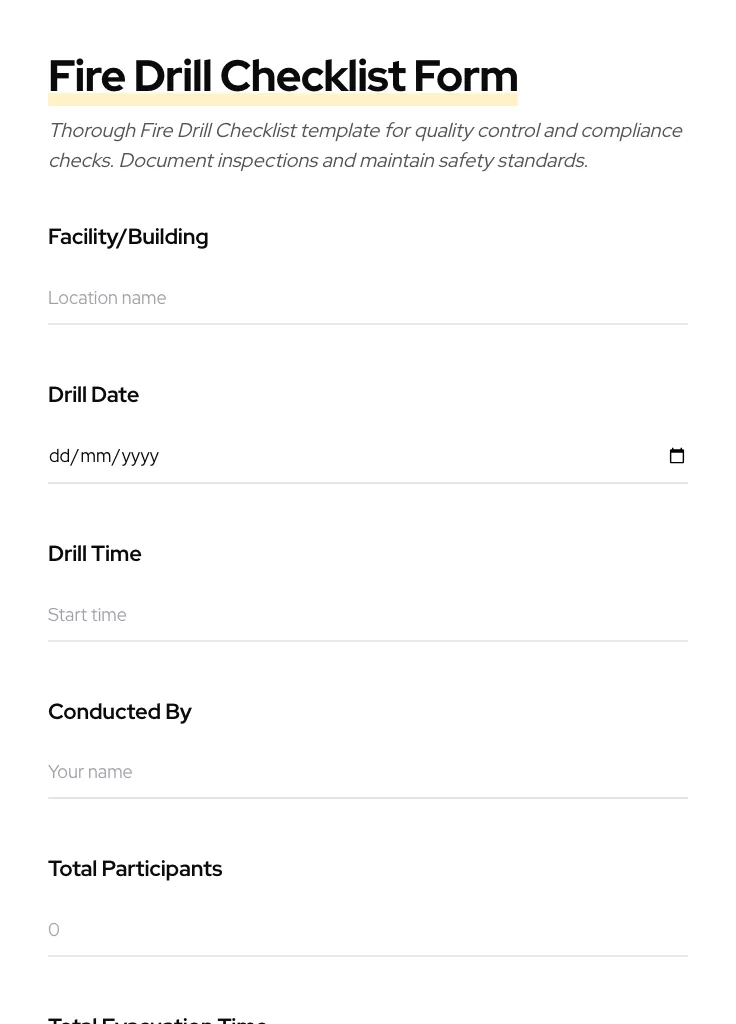Select the Facility/Building field label
Viewport: 736px width, 1024px height.
tap(128, 237)
